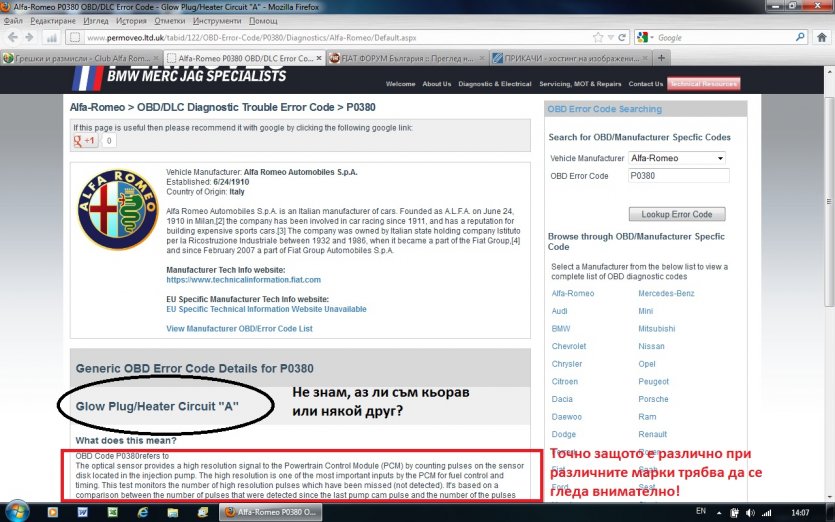The width and height of the screenshot is (835, 522).
Task: Click the Google +1 button
Action: [x=84, y=141]
